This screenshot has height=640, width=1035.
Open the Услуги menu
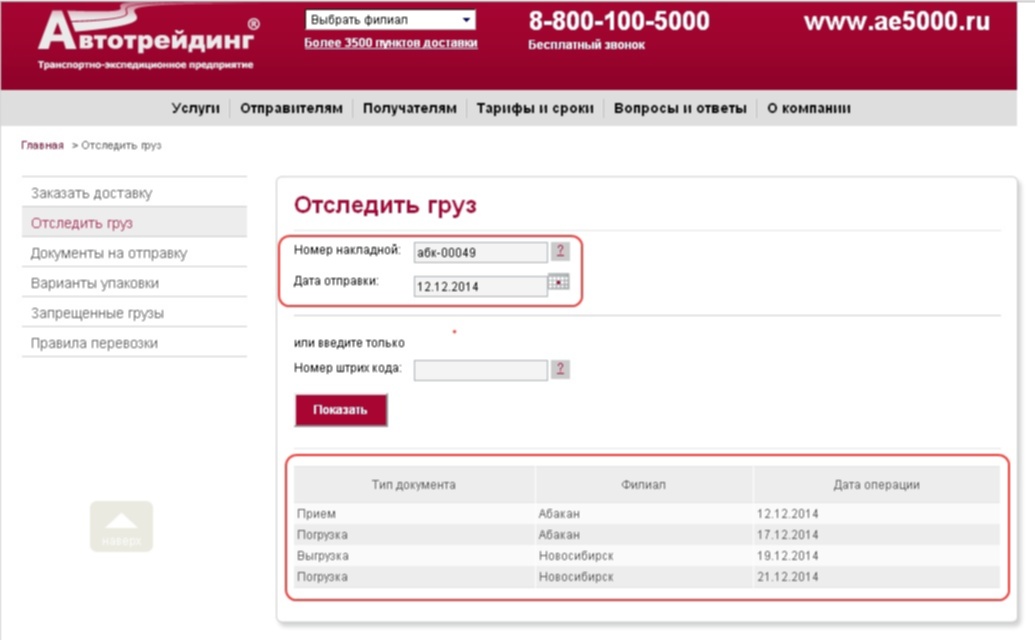point(195,108)
